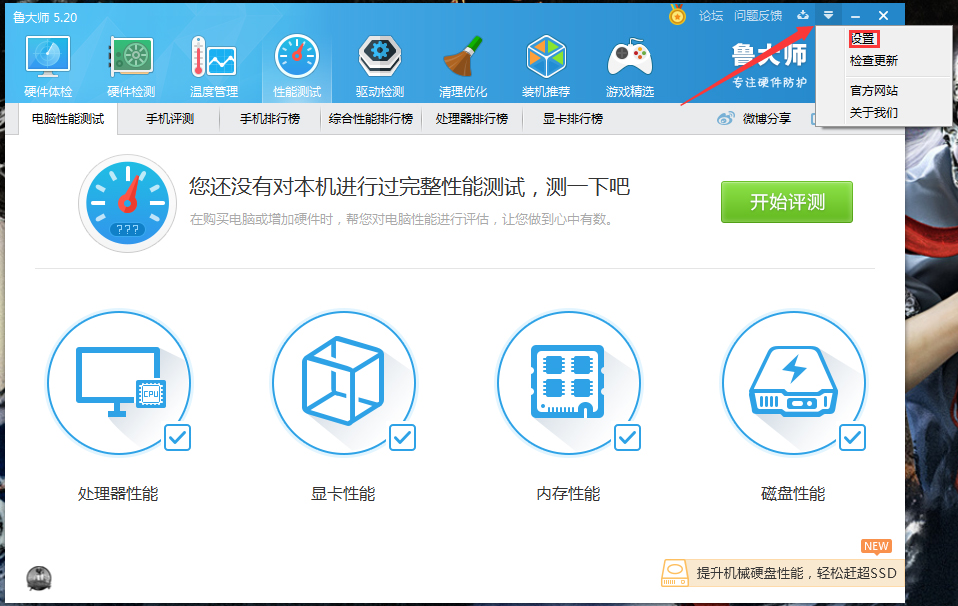Switch to 驱动检测 driver detection
Image resolution: width=958 pixels, height=606 pixels.
pos(379,64)
